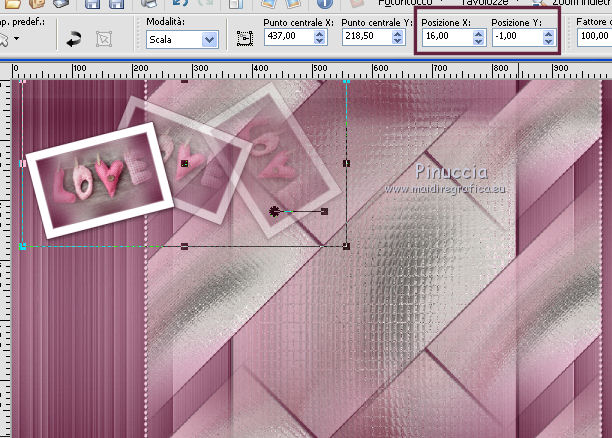Click the printer icon in the toolbar
612x438 pixels.
(149, 3)
